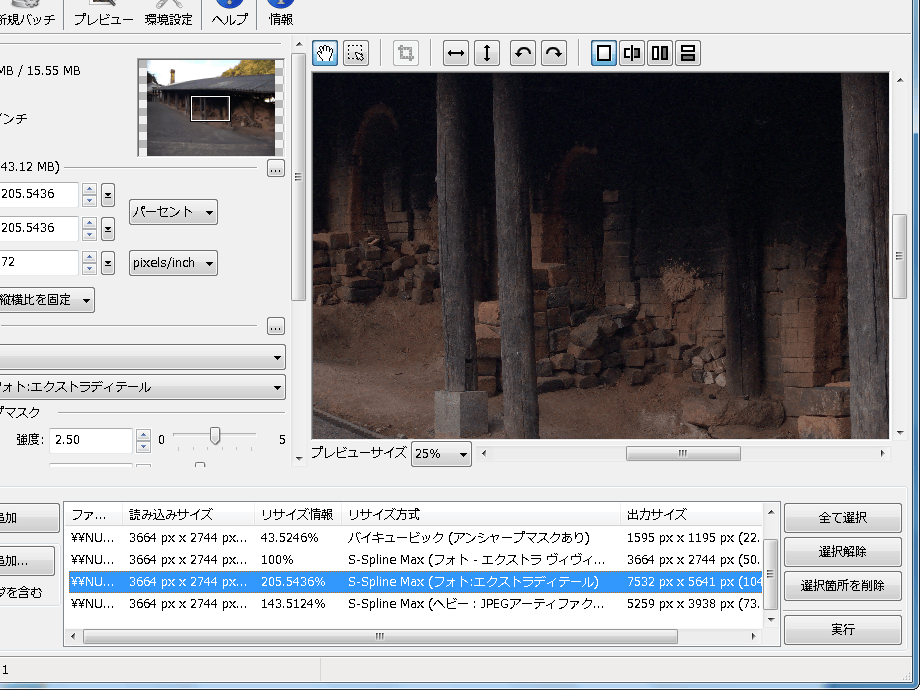Image resolution: width=920 pixels, height=690 pixels.
Task: Sort by リサイズ方式 column header
Action: (480, 515)
